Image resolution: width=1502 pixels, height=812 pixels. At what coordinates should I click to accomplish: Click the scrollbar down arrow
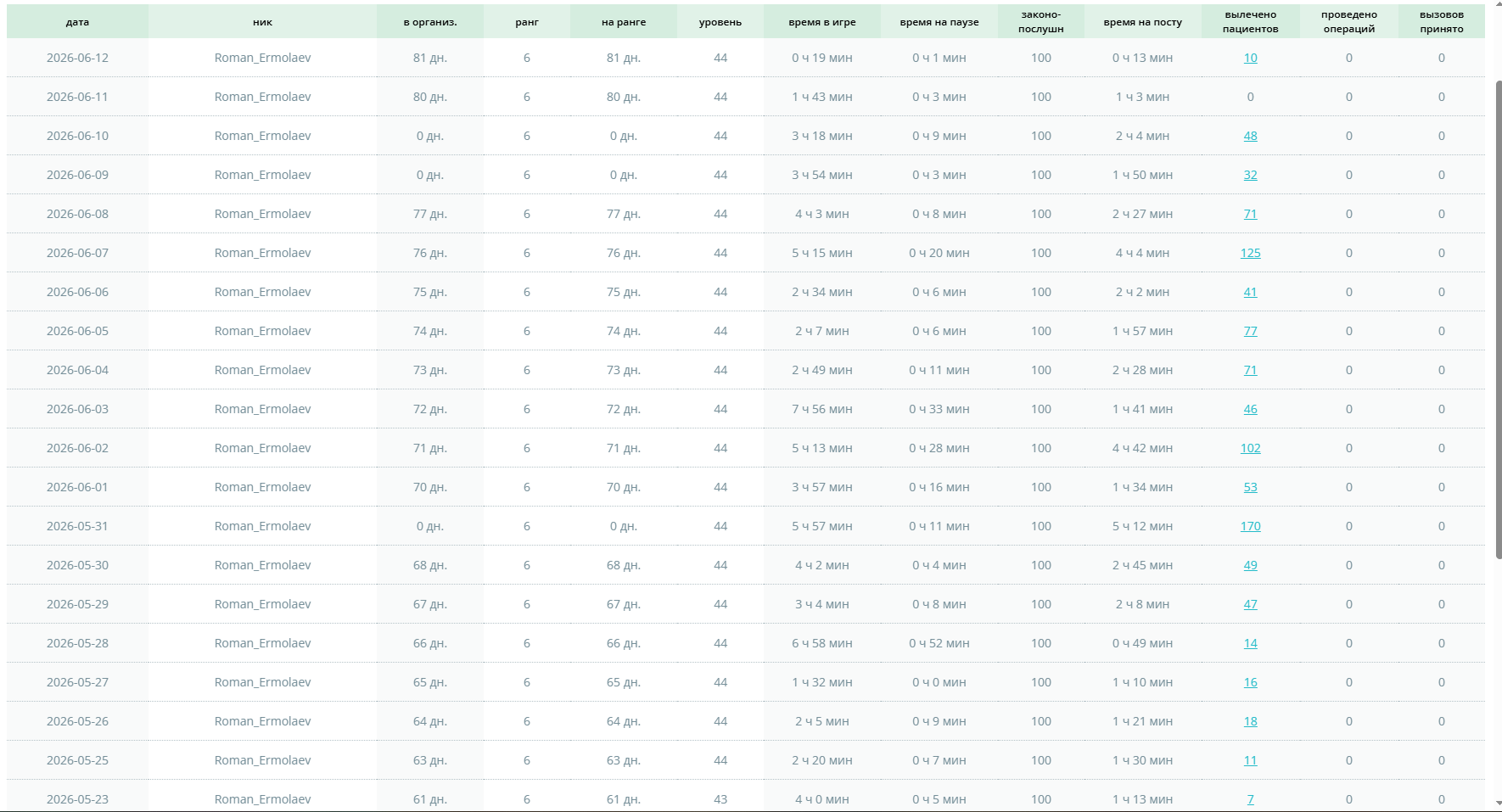point(1498,804)
